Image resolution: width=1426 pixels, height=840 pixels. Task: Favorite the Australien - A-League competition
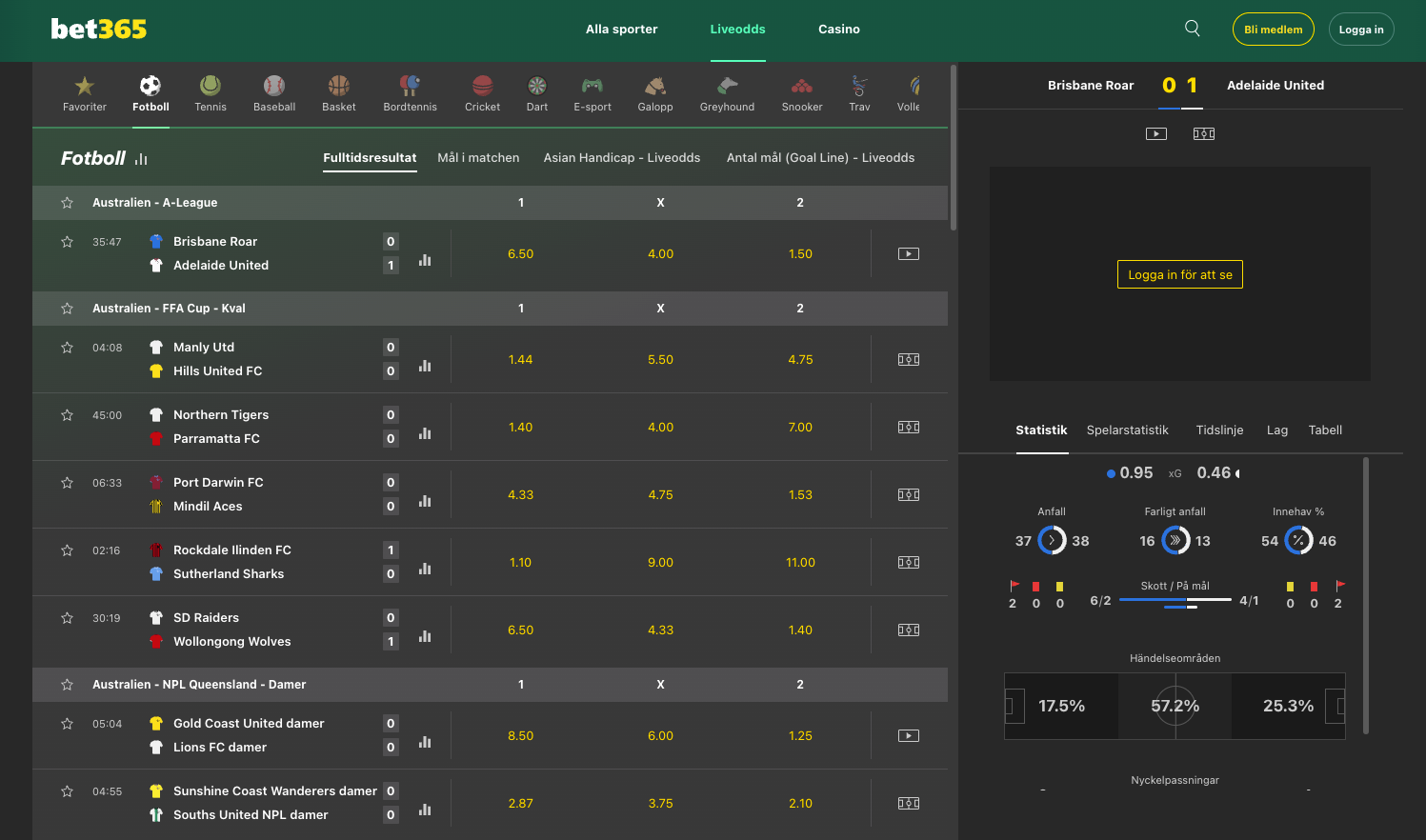(67, 202)
